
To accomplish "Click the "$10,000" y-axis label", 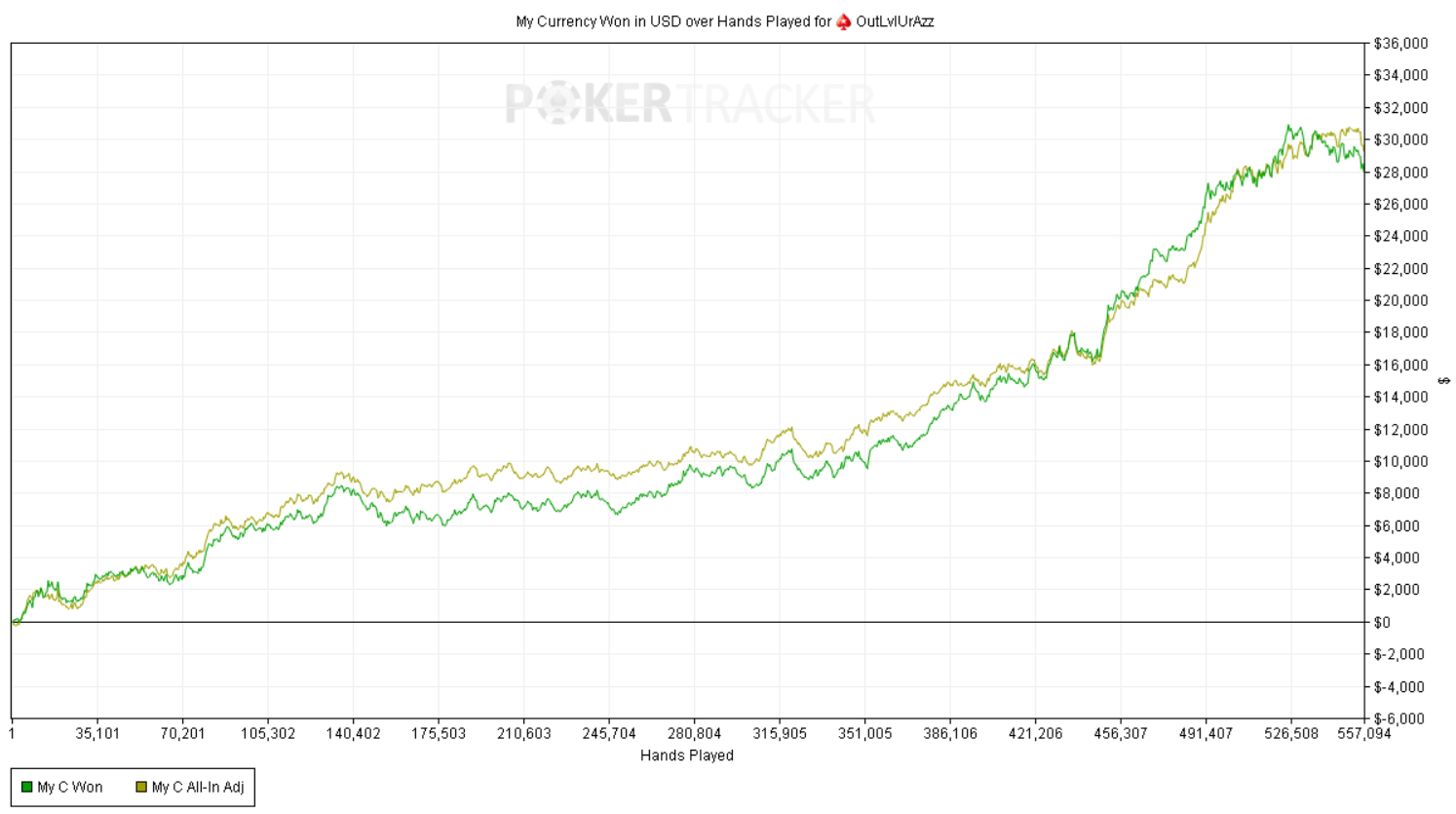I will [1400, 461].
